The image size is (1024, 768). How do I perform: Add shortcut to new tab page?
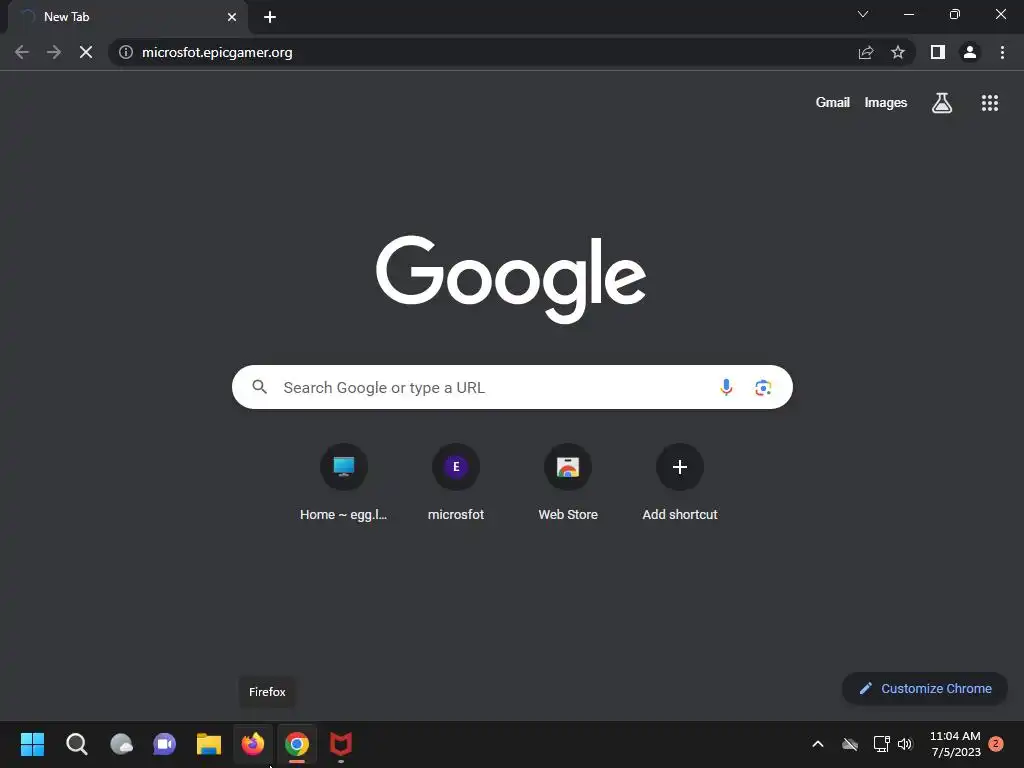[680, 484]
